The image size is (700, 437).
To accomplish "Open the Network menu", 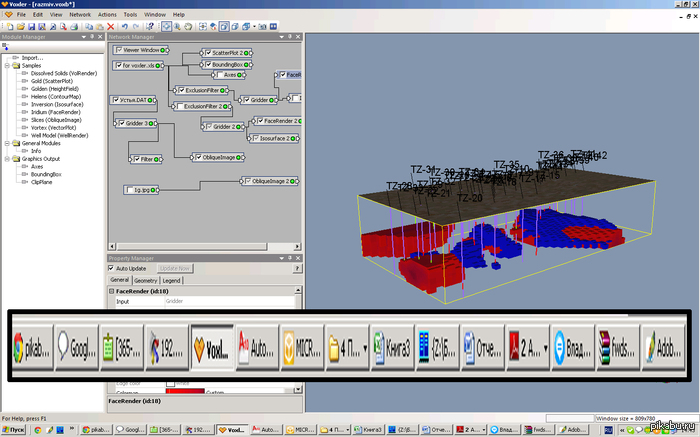I will (80, 15).
